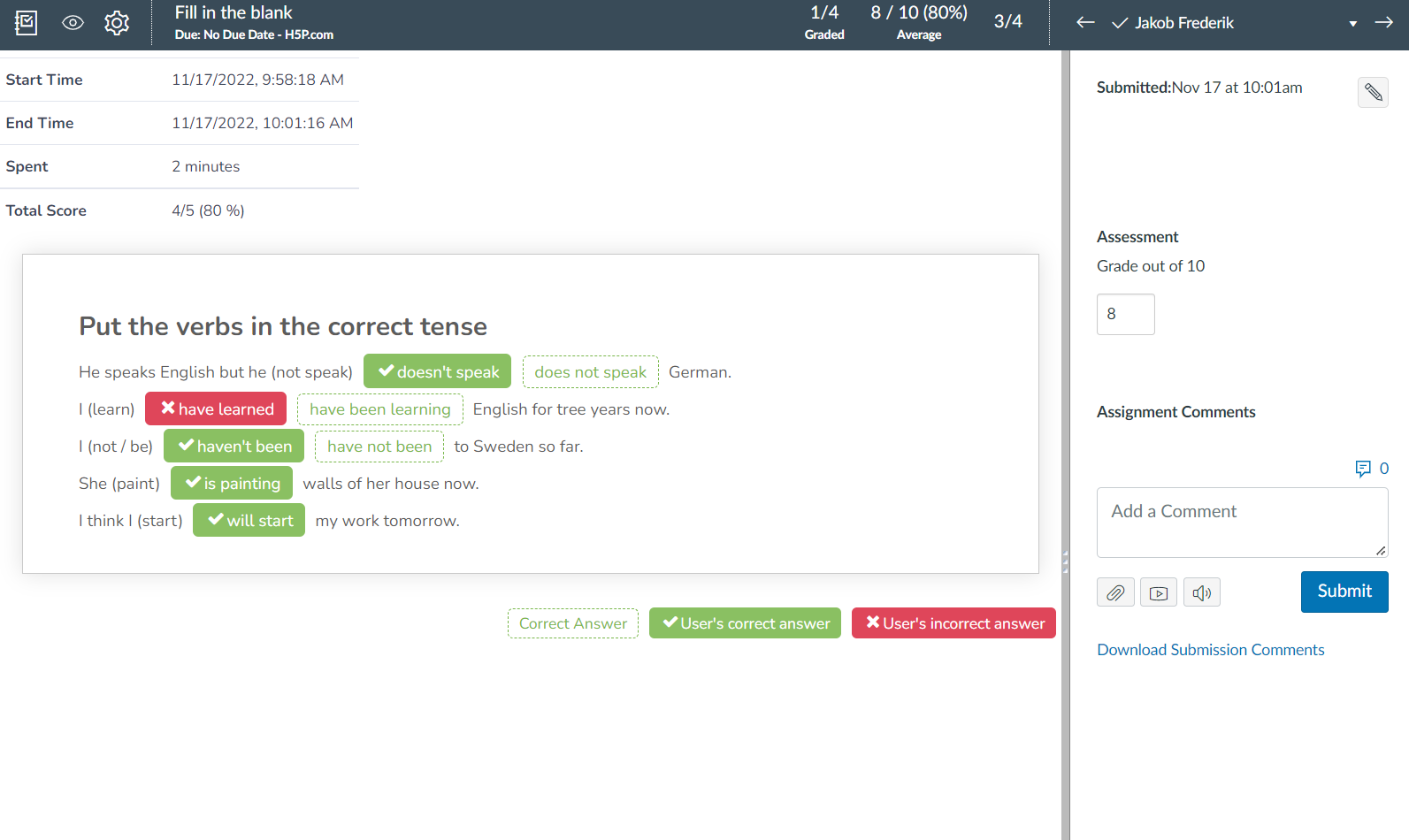Click the panel divider handle
This screenshot has height=840, width=1409.
(1065, 561)
